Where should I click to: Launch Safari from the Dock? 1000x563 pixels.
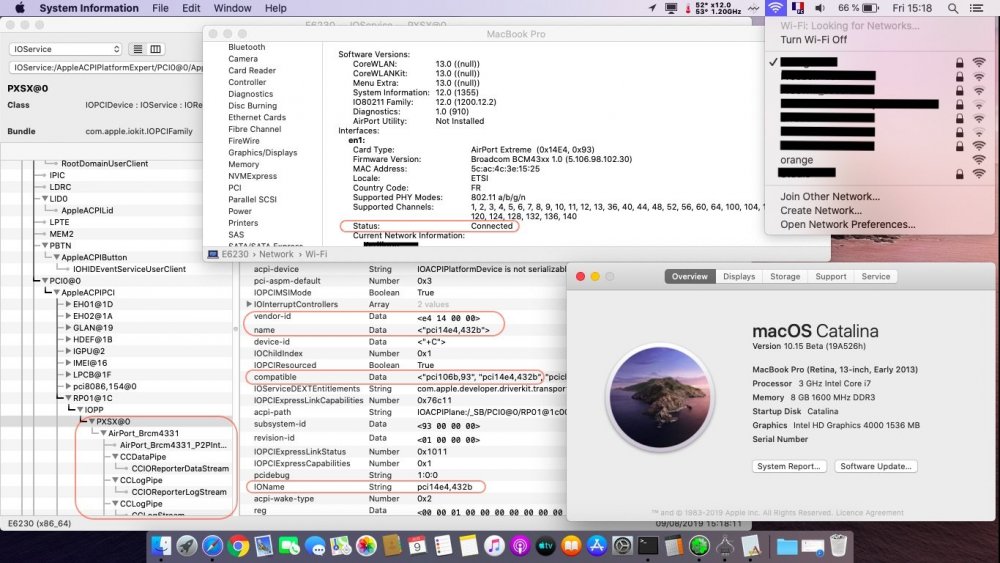click(x=212, y=546)
